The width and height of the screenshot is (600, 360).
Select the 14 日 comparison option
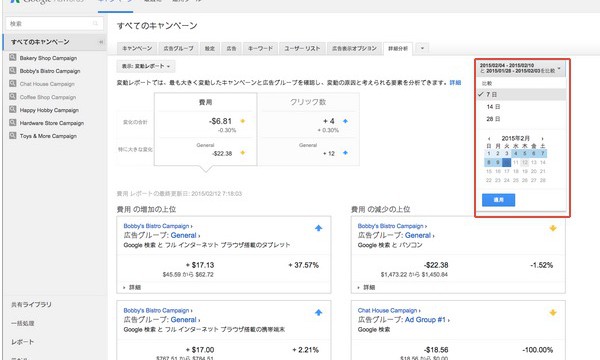(x=521, y=107)
